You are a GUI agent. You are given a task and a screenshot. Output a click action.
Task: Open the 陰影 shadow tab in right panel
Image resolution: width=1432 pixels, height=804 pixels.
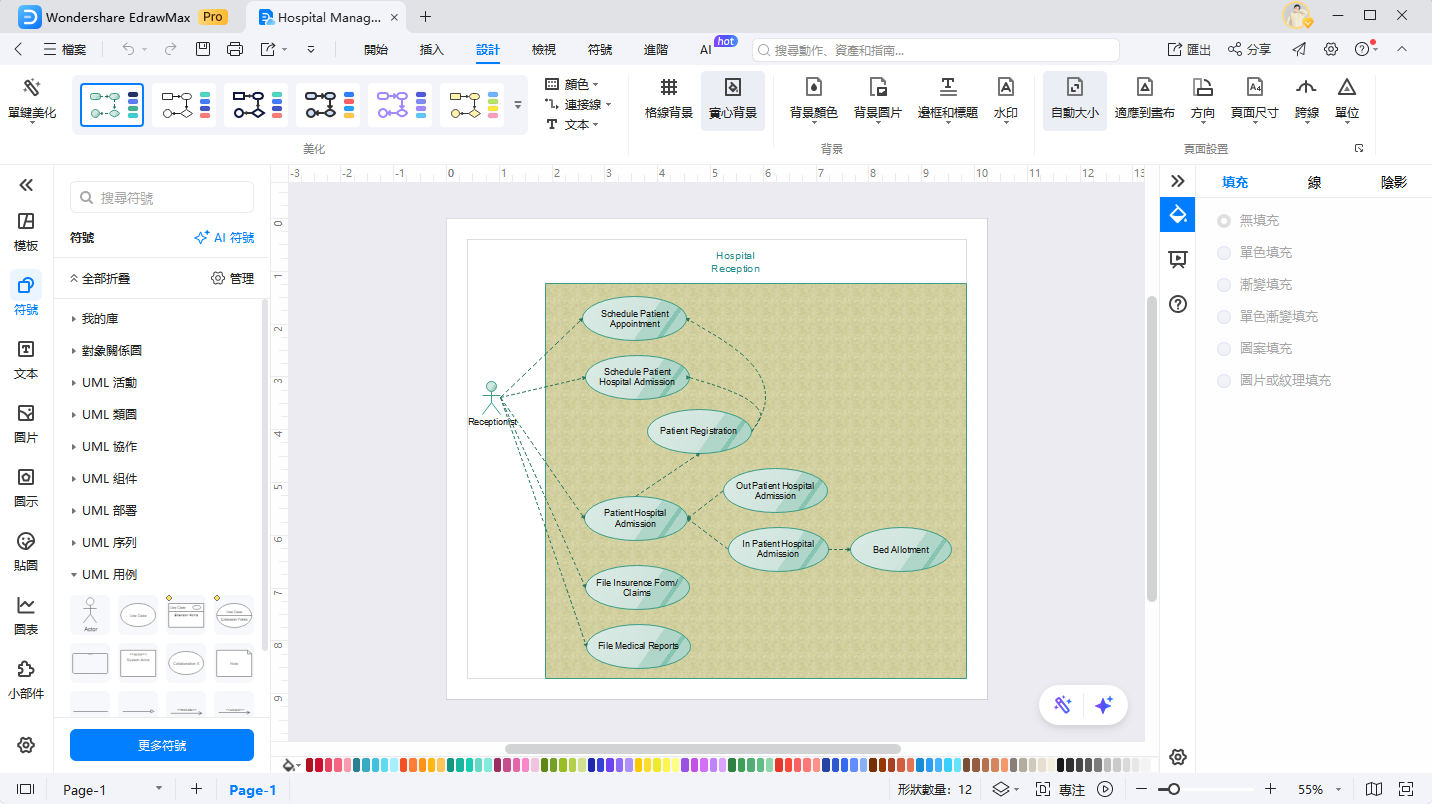coord(1393,182)
